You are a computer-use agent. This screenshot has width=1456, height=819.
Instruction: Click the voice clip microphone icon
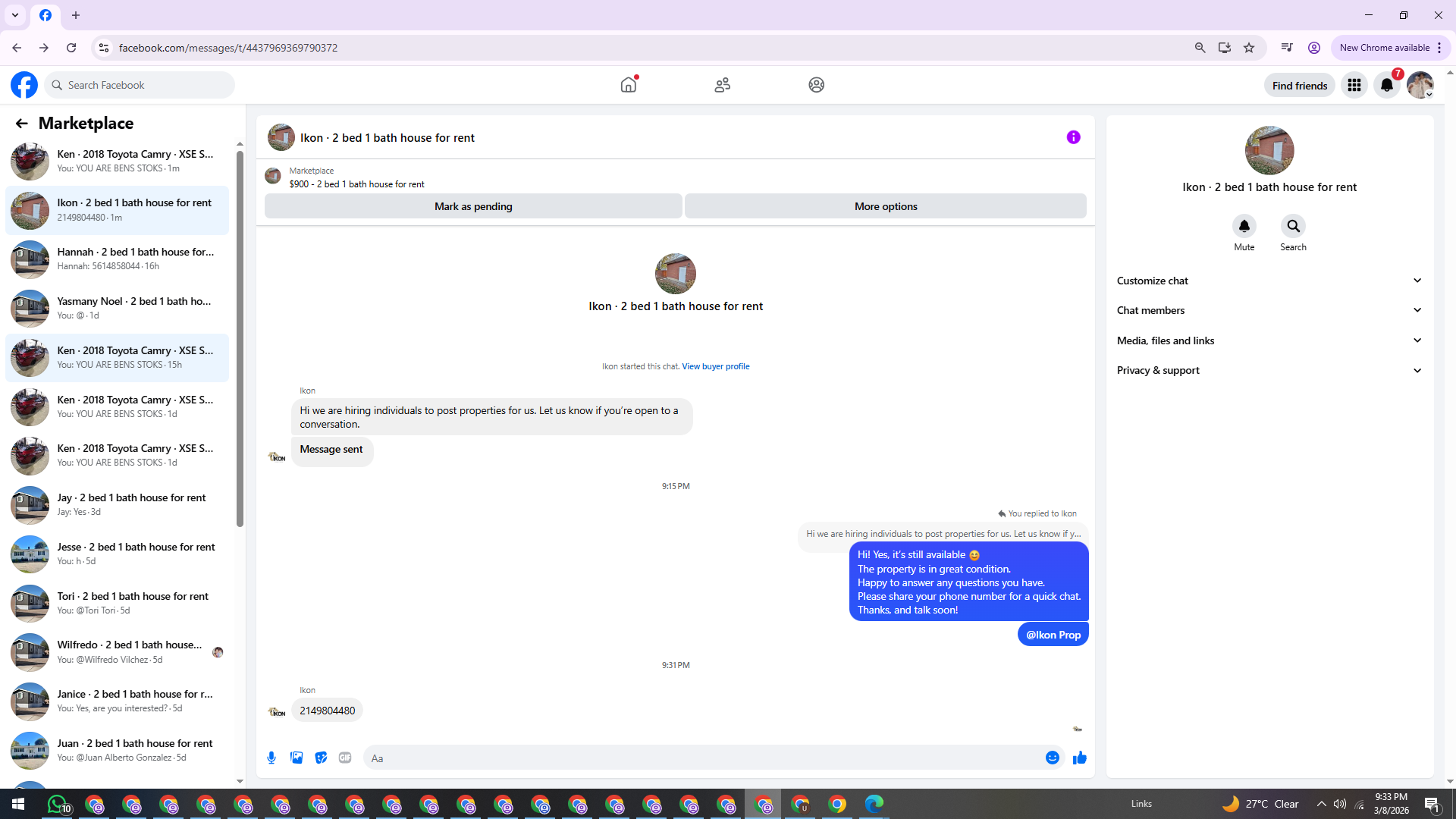(271, 758)
